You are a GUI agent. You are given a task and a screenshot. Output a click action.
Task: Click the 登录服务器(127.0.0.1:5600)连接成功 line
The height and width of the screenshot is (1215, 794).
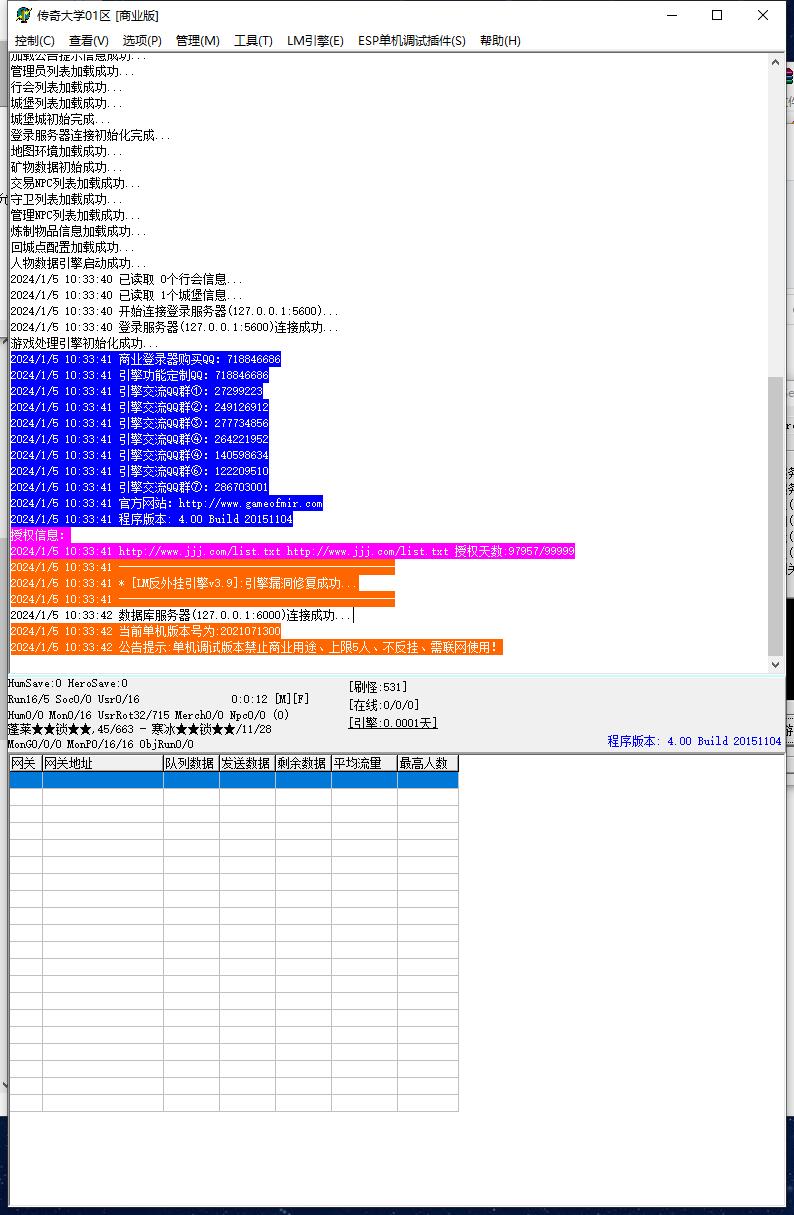click(x=174, y=327)
